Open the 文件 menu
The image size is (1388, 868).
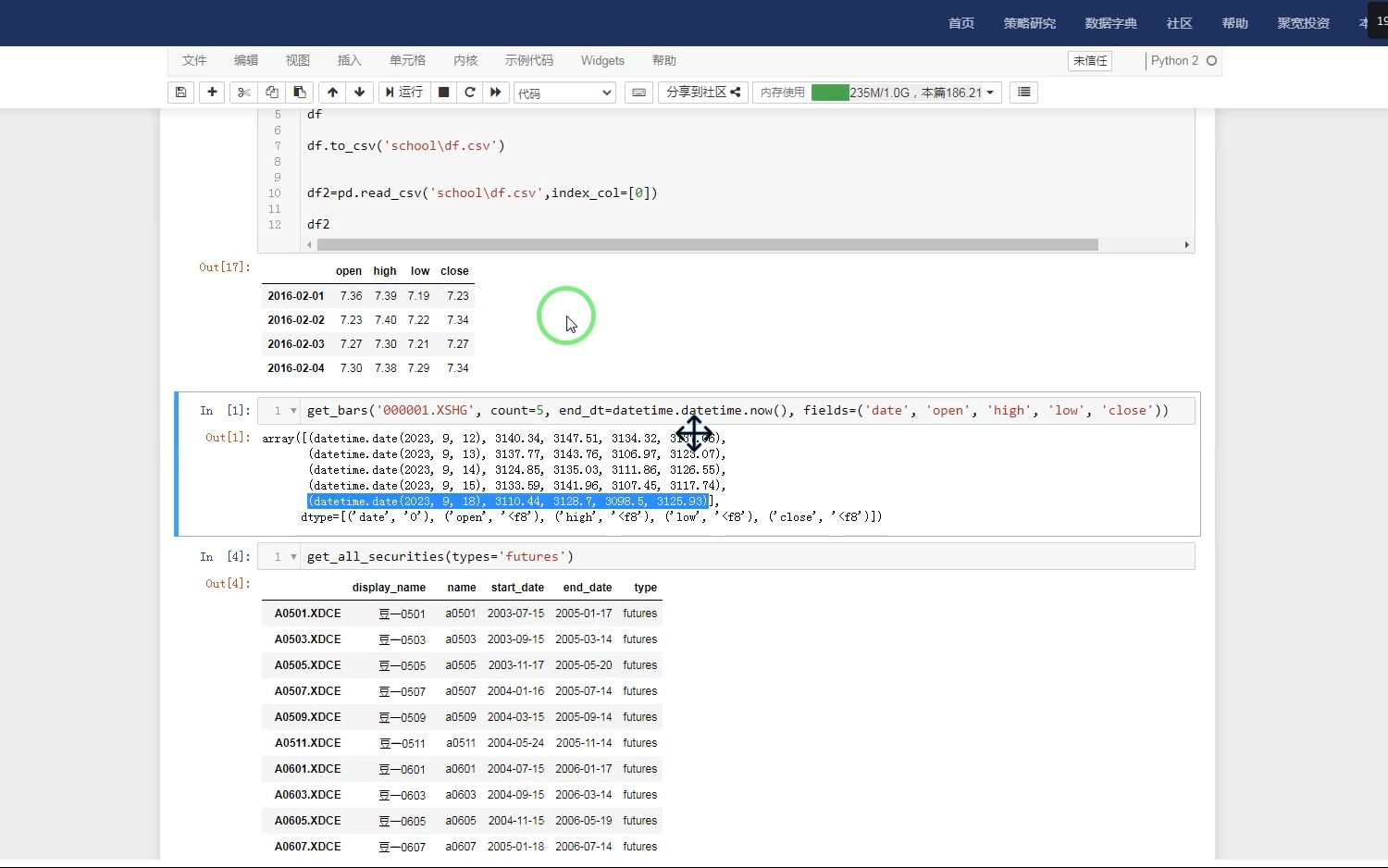pos(194,61)
